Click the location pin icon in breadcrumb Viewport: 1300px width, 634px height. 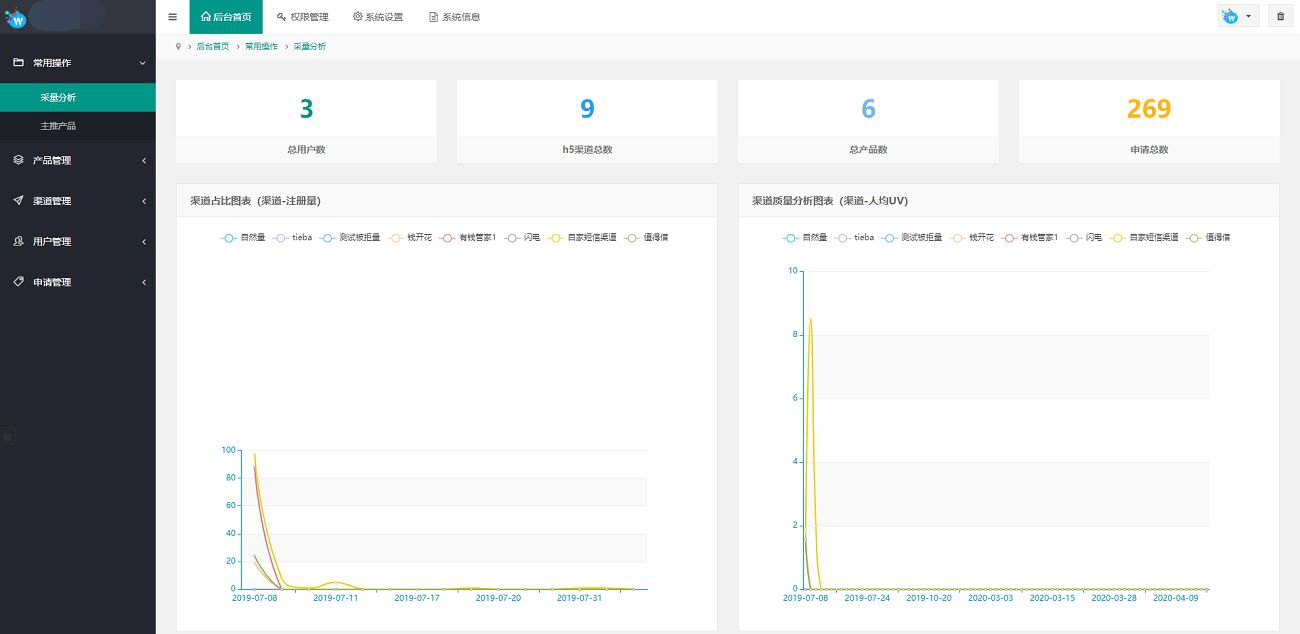click(x=178, y=46)
